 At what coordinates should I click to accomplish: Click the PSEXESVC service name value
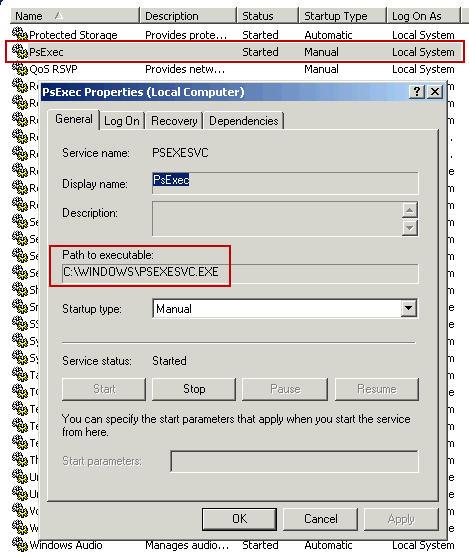click(180, 153)
